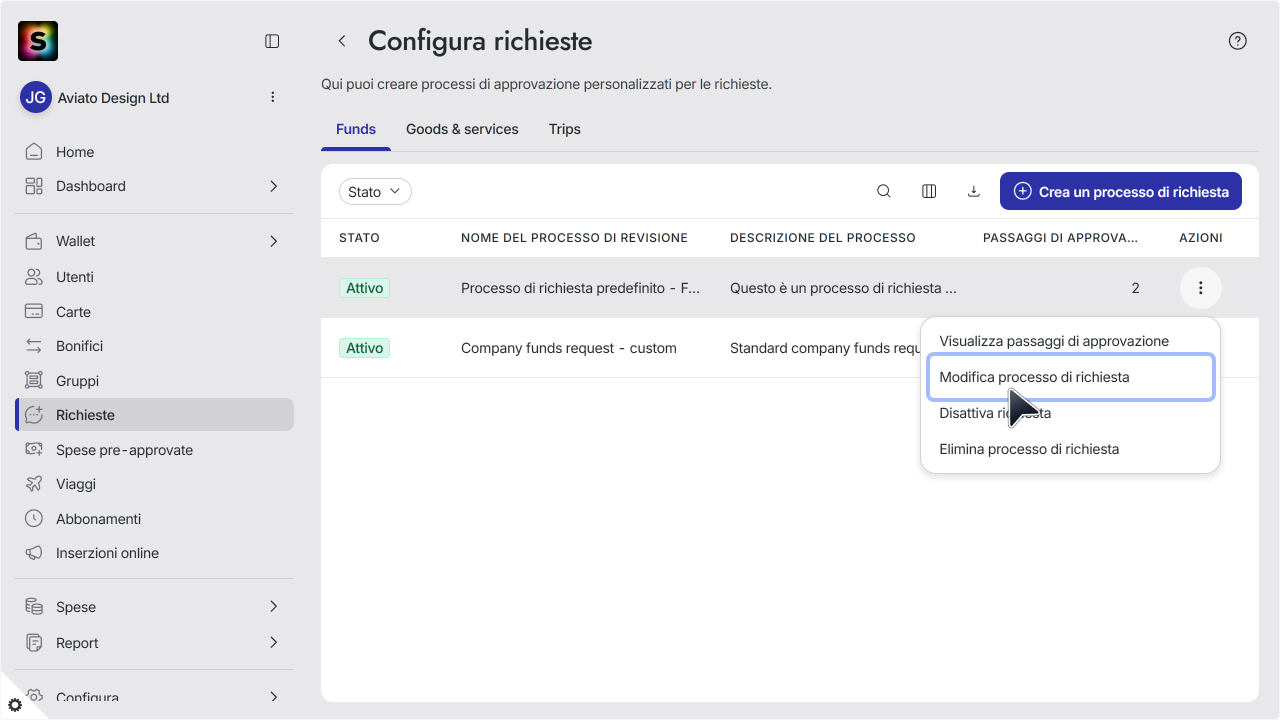The image size is (1280, 720).
Task: Click NOME DEL PROCESSO DI REVISIONE header
Action: [x=574, y=238]
